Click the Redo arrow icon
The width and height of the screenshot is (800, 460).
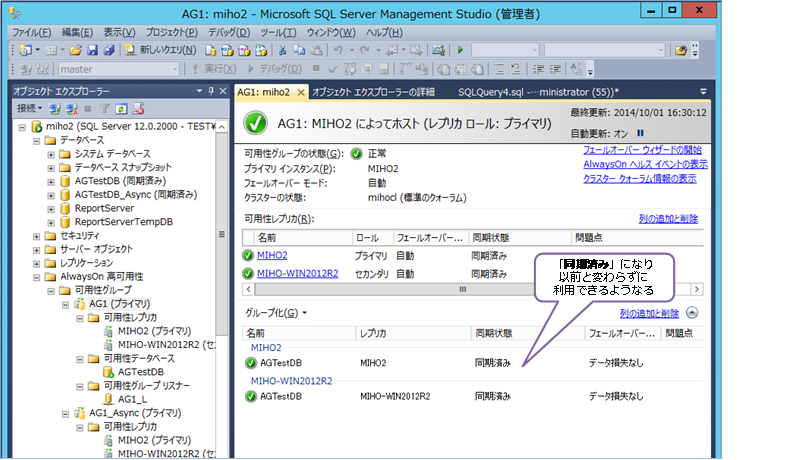coord(364,50)
